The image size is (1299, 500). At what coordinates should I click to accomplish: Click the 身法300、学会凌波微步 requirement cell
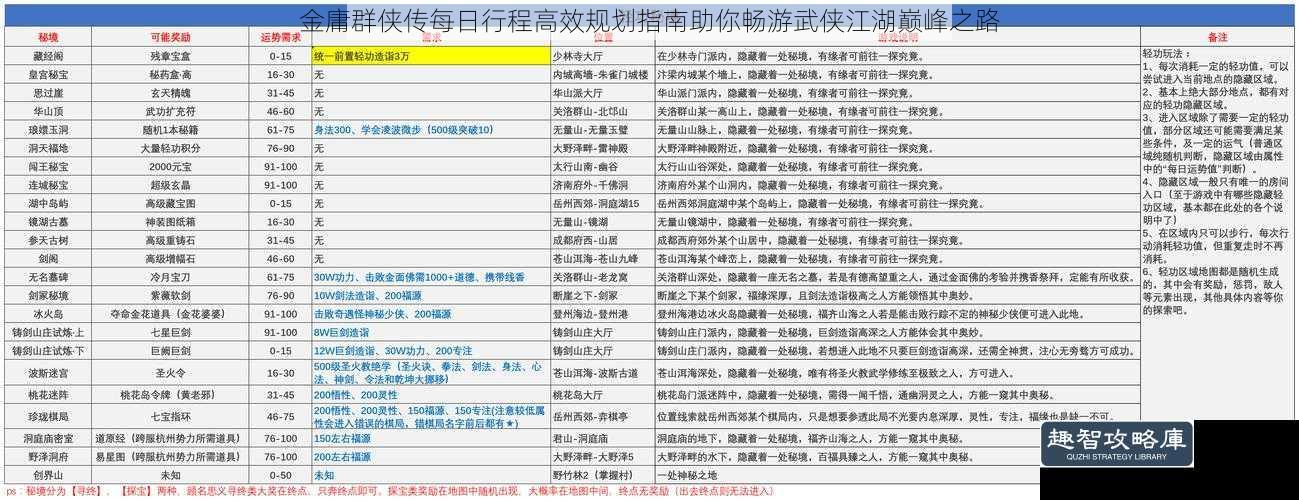[x=431, y=129]
